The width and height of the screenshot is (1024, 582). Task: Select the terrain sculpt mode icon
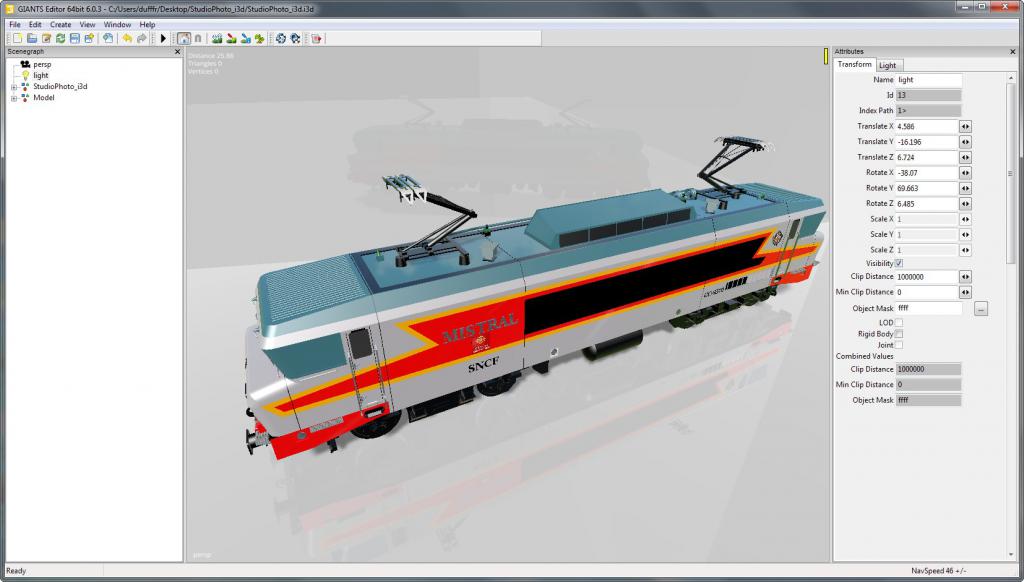pos(217,39)
